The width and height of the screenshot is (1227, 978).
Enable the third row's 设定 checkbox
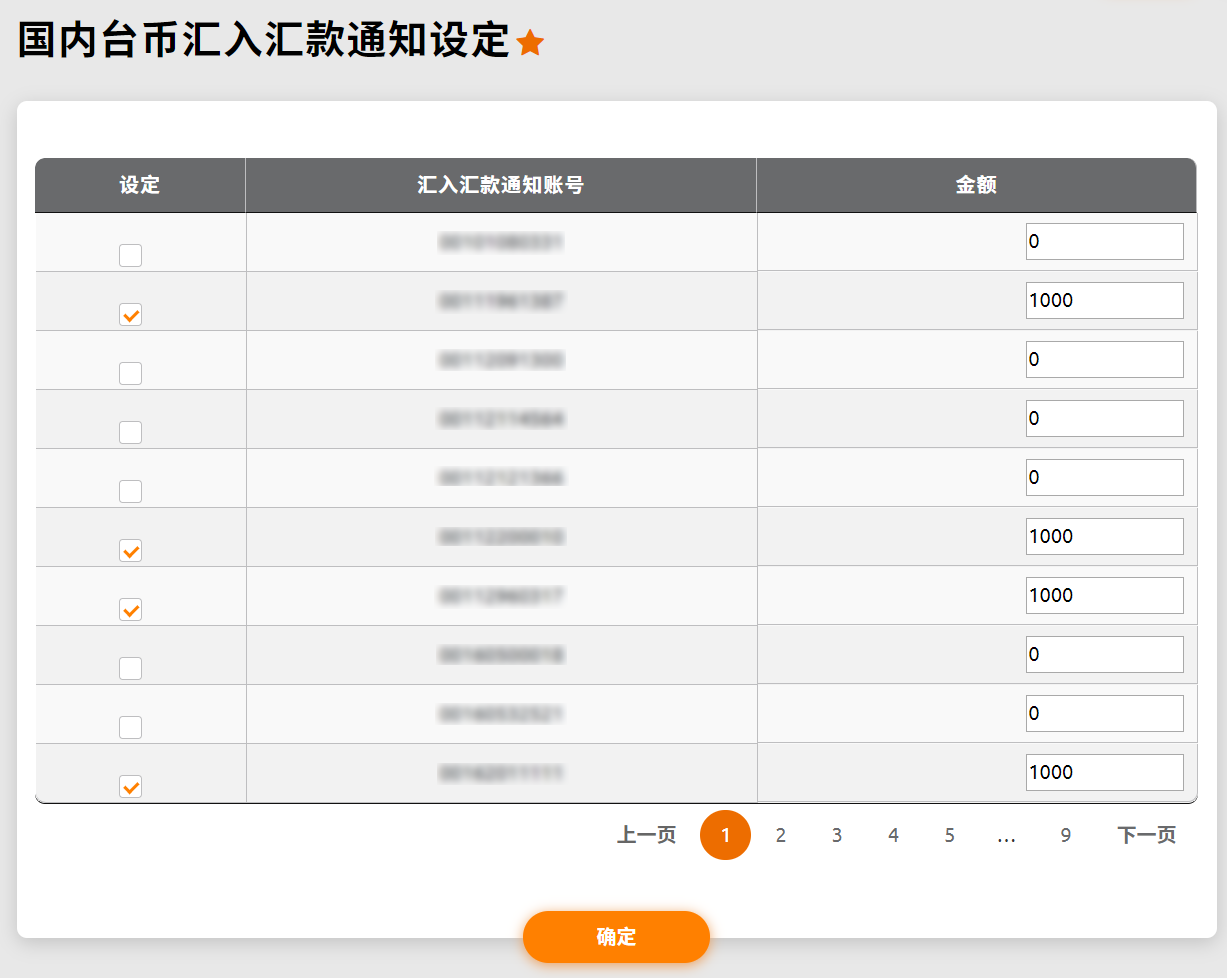[x=130, y=373]
